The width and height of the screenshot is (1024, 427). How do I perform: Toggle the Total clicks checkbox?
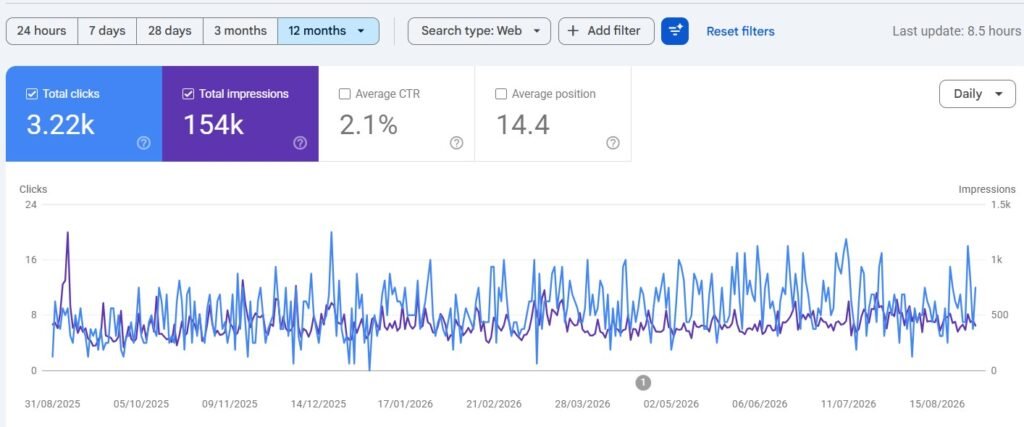coord(31,94)
